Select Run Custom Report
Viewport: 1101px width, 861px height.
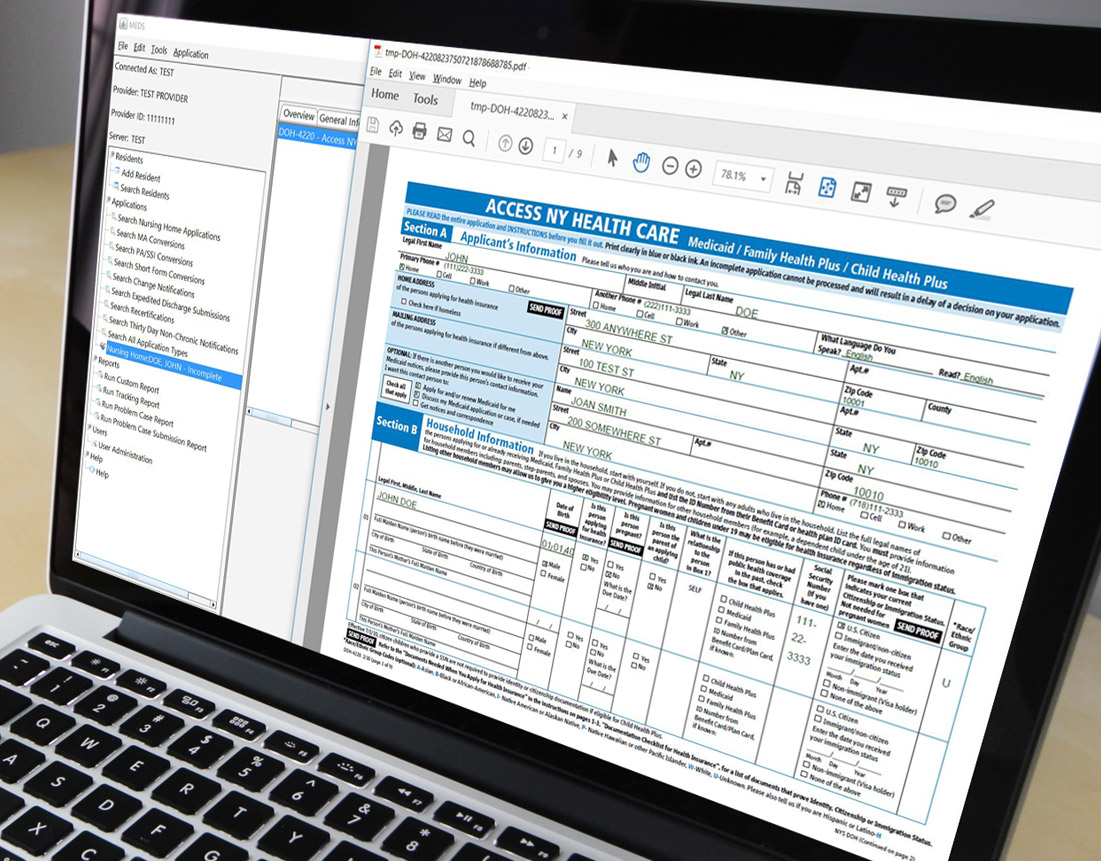(x=131, y=383)
